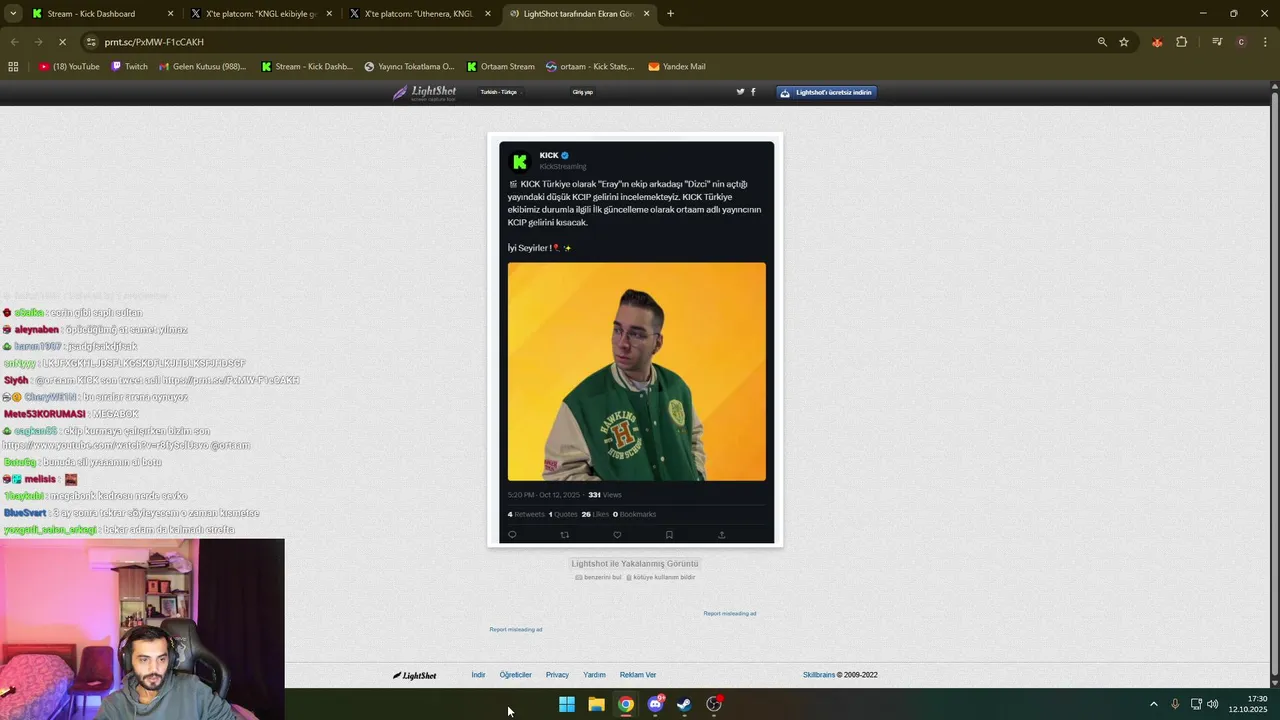This screenshot has width=1280, height=720.
Task: Open the Twitter bird icon in LightShot header
Action: point(741,92)
